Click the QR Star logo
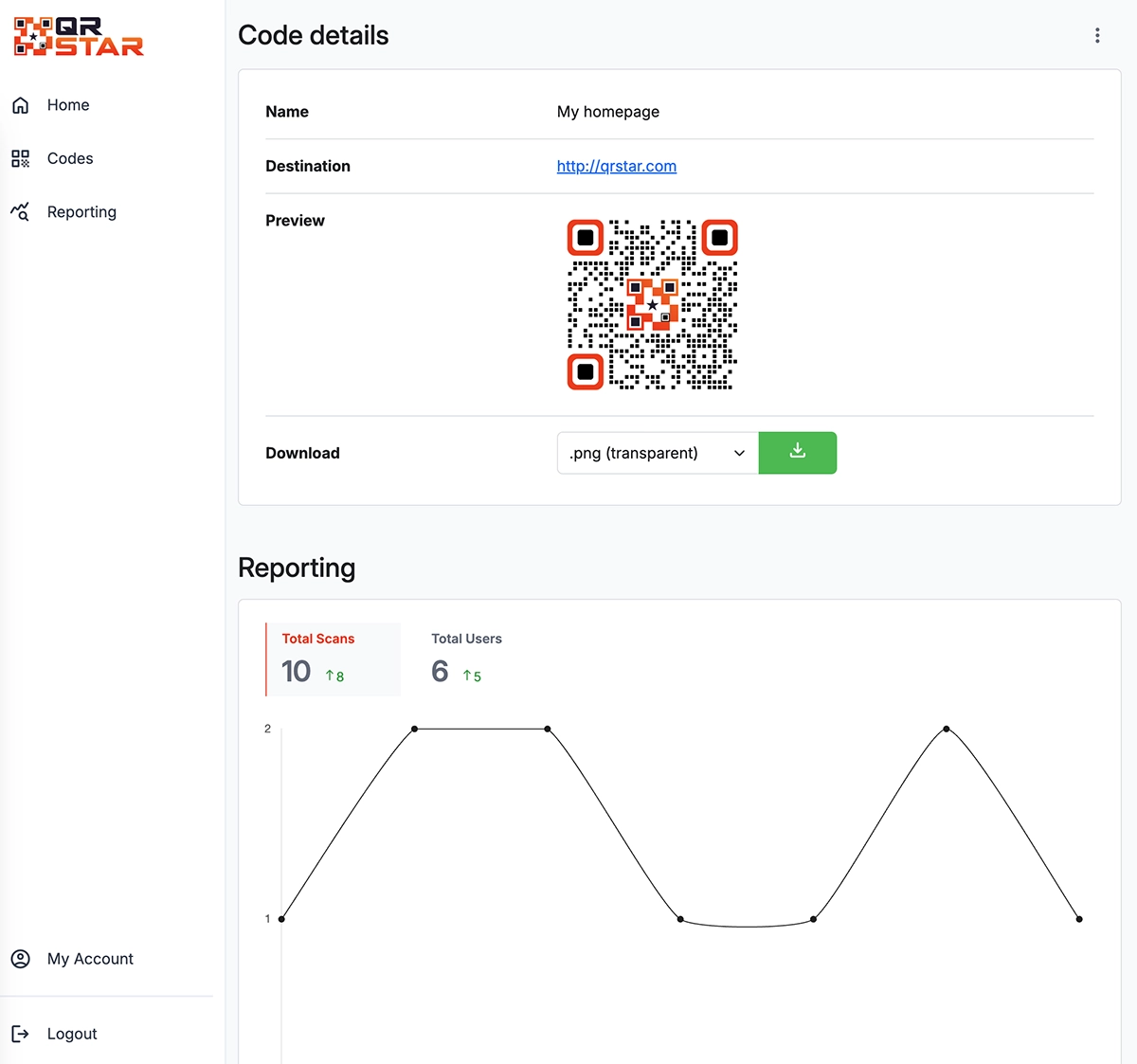Image resolution: width=1137 pixels, height=1064 pixels. pos(77,36)
